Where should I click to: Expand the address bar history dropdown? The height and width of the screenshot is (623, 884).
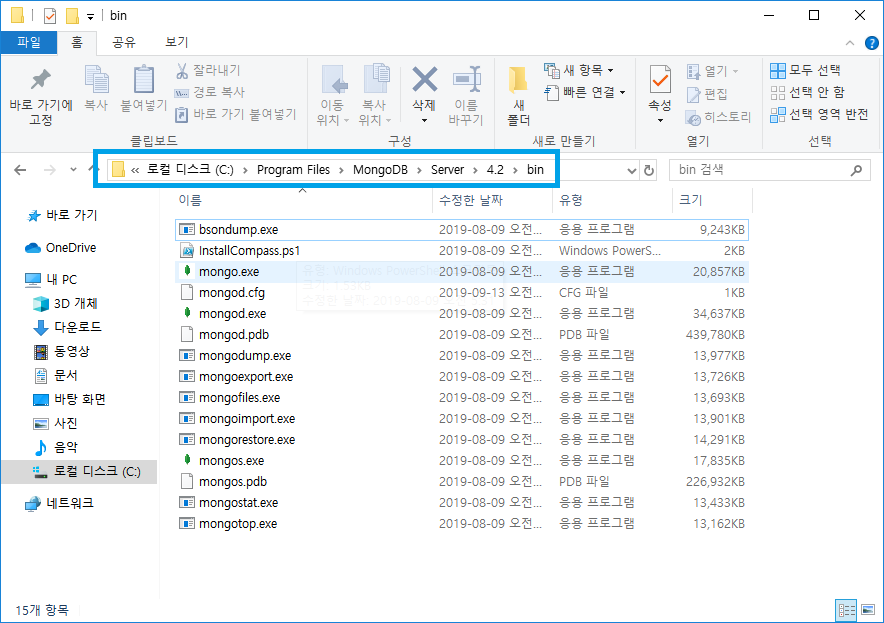[632, 170]
